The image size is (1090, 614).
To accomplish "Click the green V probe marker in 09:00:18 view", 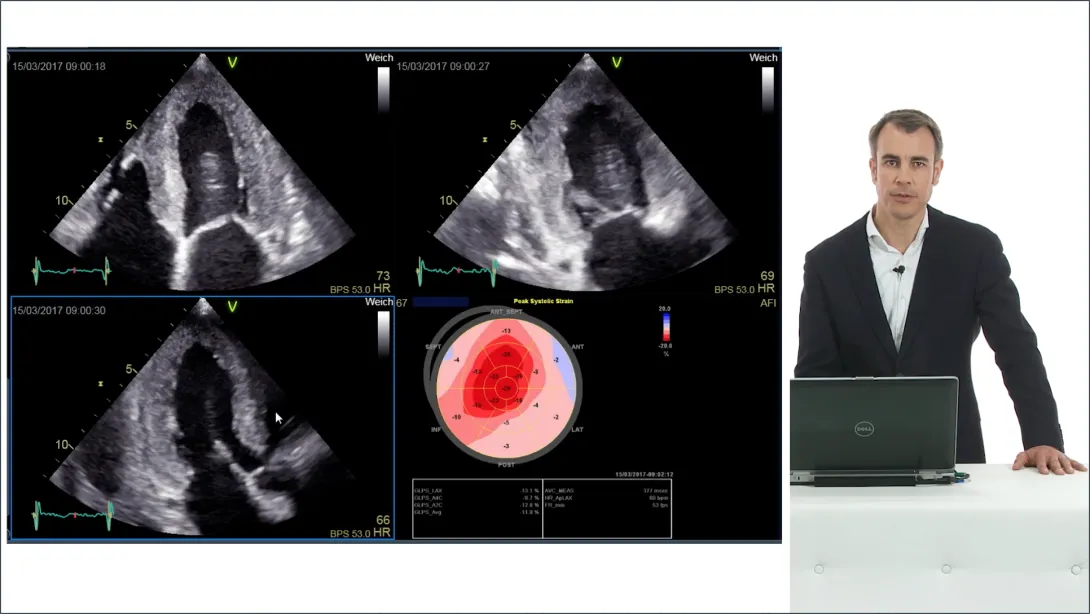I will pos(232,63).
